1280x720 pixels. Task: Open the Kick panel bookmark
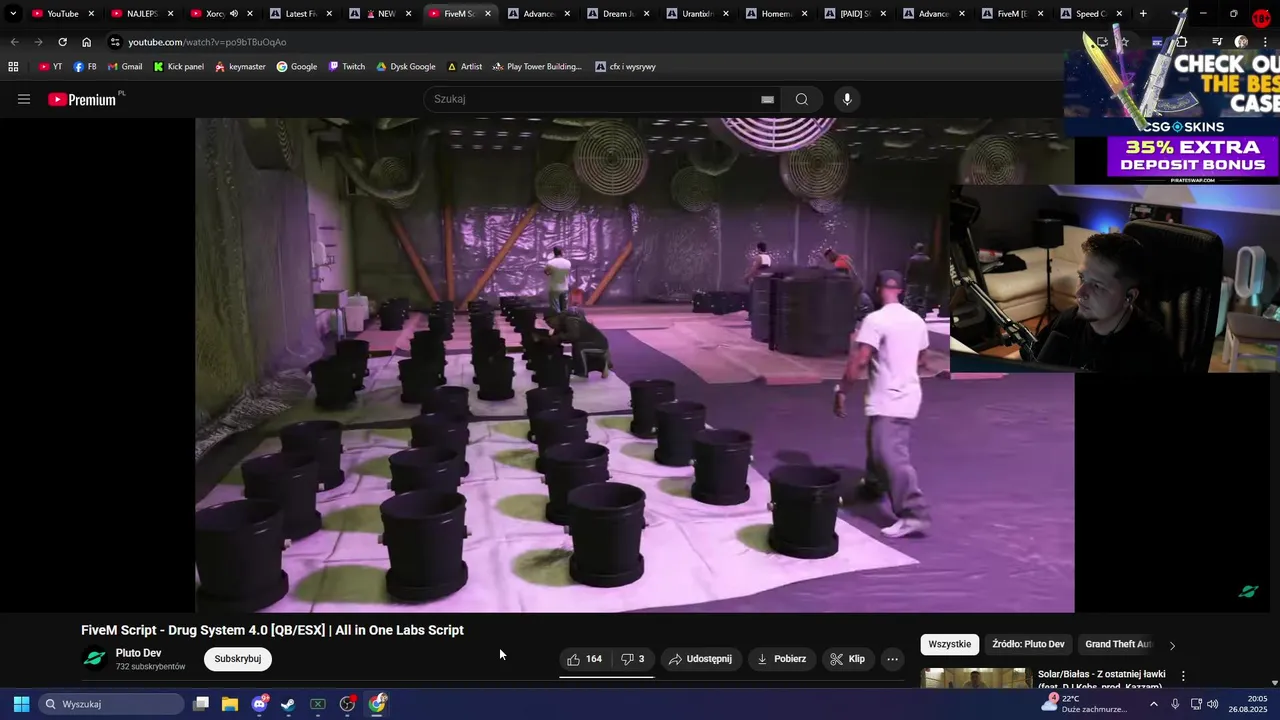(x=178, y=67)
